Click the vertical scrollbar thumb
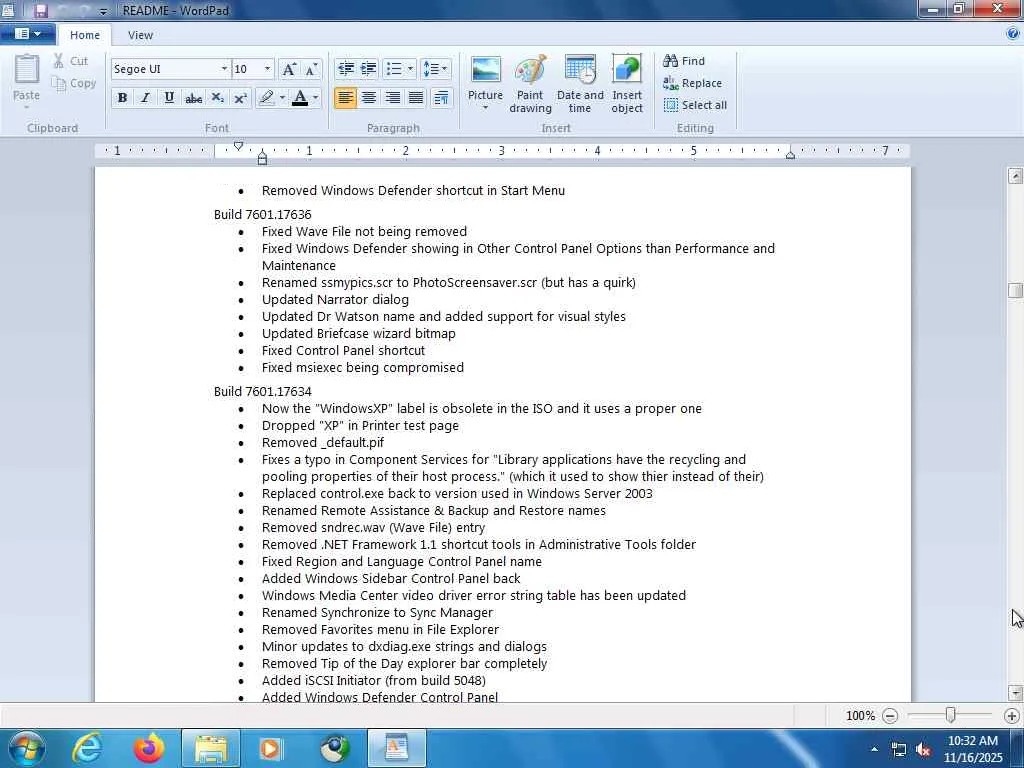Image resolution: width=1024 pixels, height=768 pixels. (x=1015, y=290)
